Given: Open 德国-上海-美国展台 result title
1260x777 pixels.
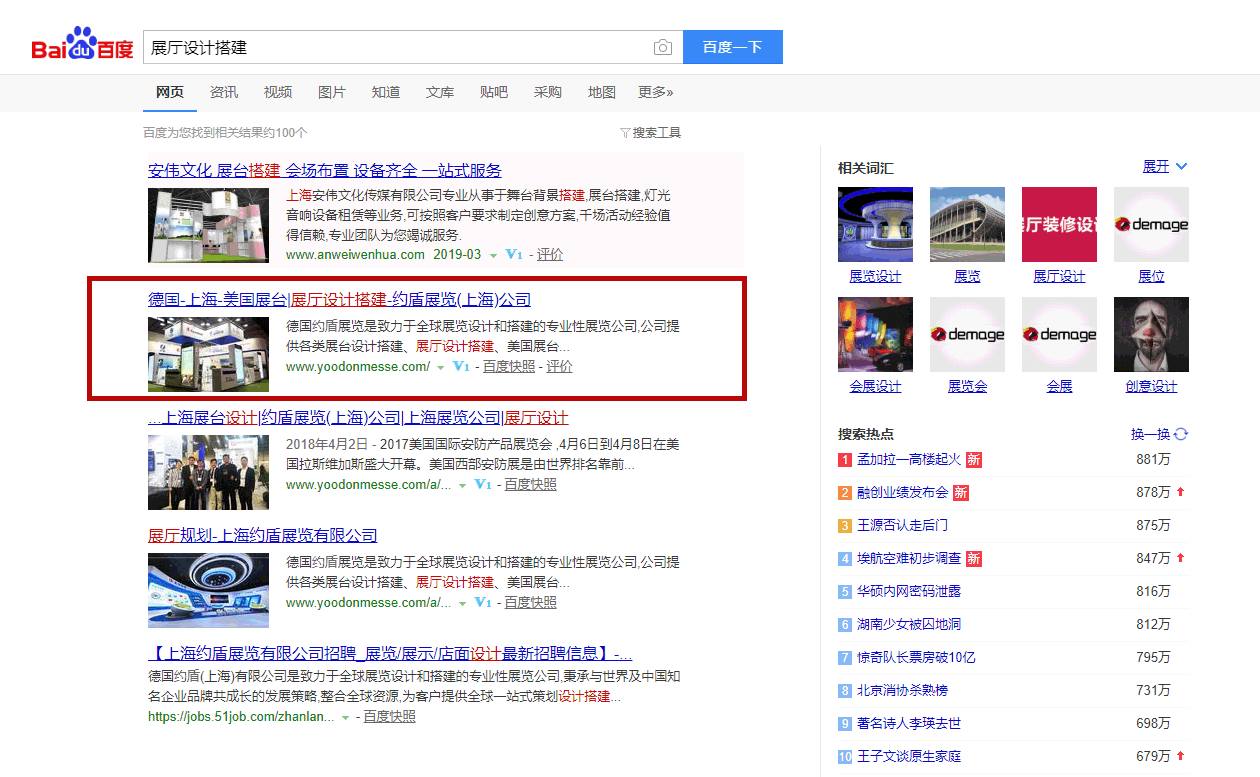Looking at the screenshot, I should [x=339, y=299].
